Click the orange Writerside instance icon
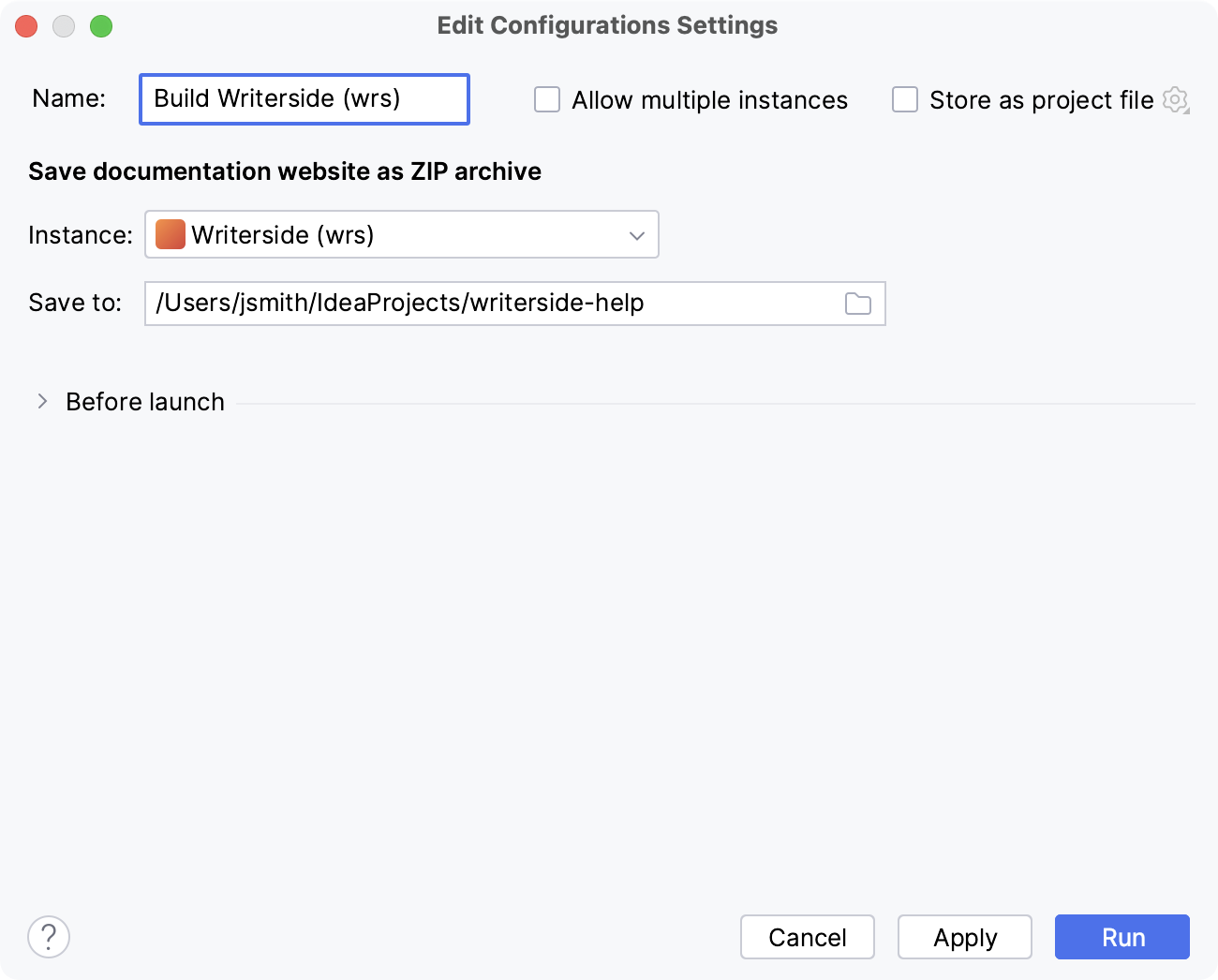Screen dimensions: 1218x980 click(170, 234)
